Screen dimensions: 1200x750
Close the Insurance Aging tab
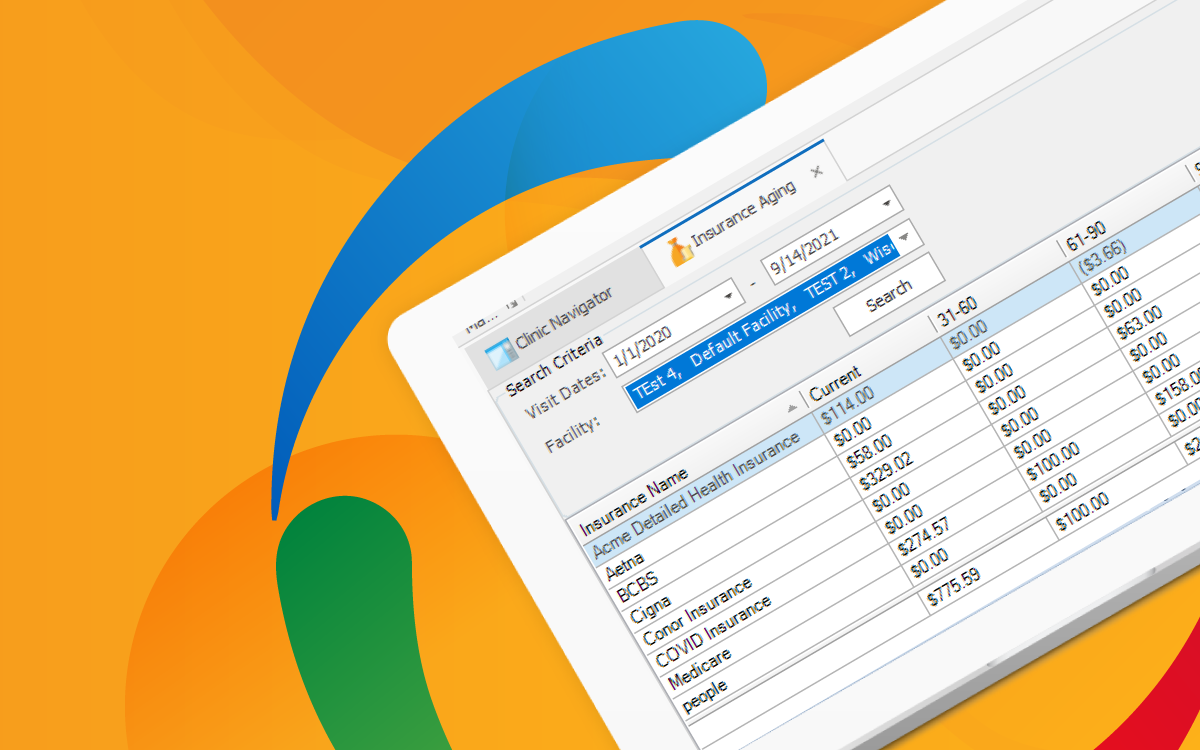pyautogui.click(x=816, y=172)
